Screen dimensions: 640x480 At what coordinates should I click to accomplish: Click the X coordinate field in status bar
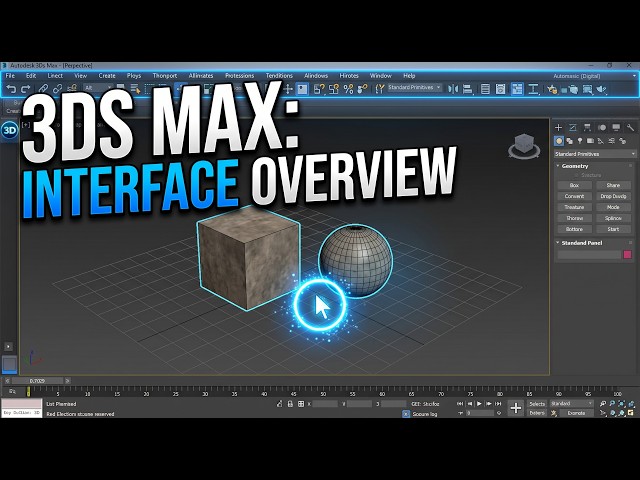tap(325, 404)
